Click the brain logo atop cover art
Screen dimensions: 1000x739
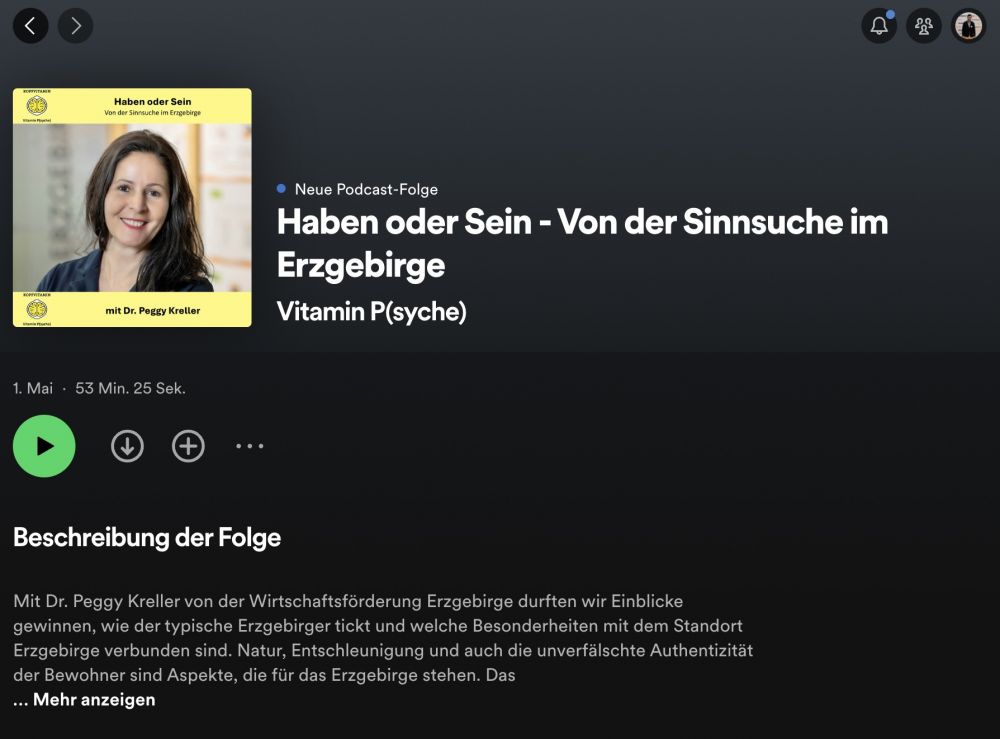37,105
